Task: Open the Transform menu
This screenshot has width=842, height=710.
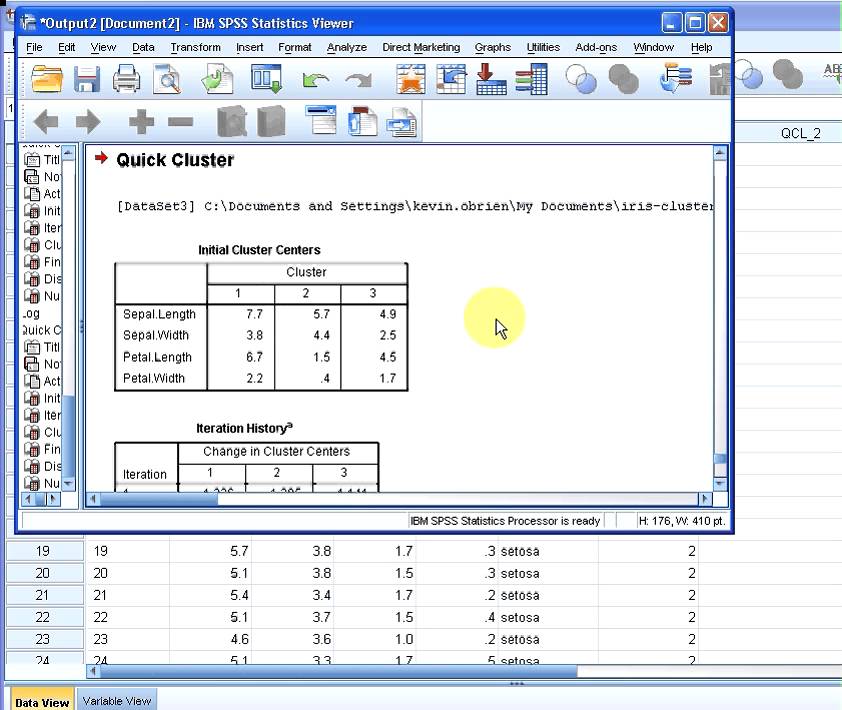Action: [x=195, y=47]
